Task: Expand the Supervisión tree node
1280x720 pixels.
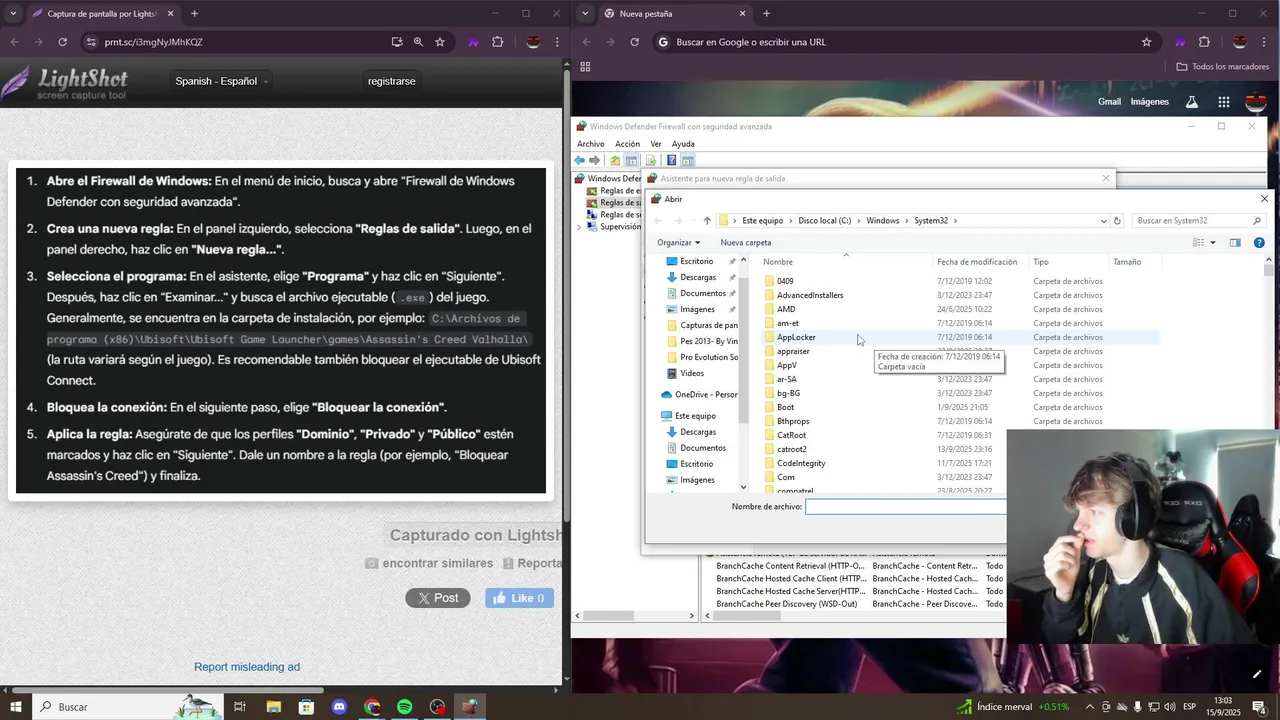Action: pos(579,227)
